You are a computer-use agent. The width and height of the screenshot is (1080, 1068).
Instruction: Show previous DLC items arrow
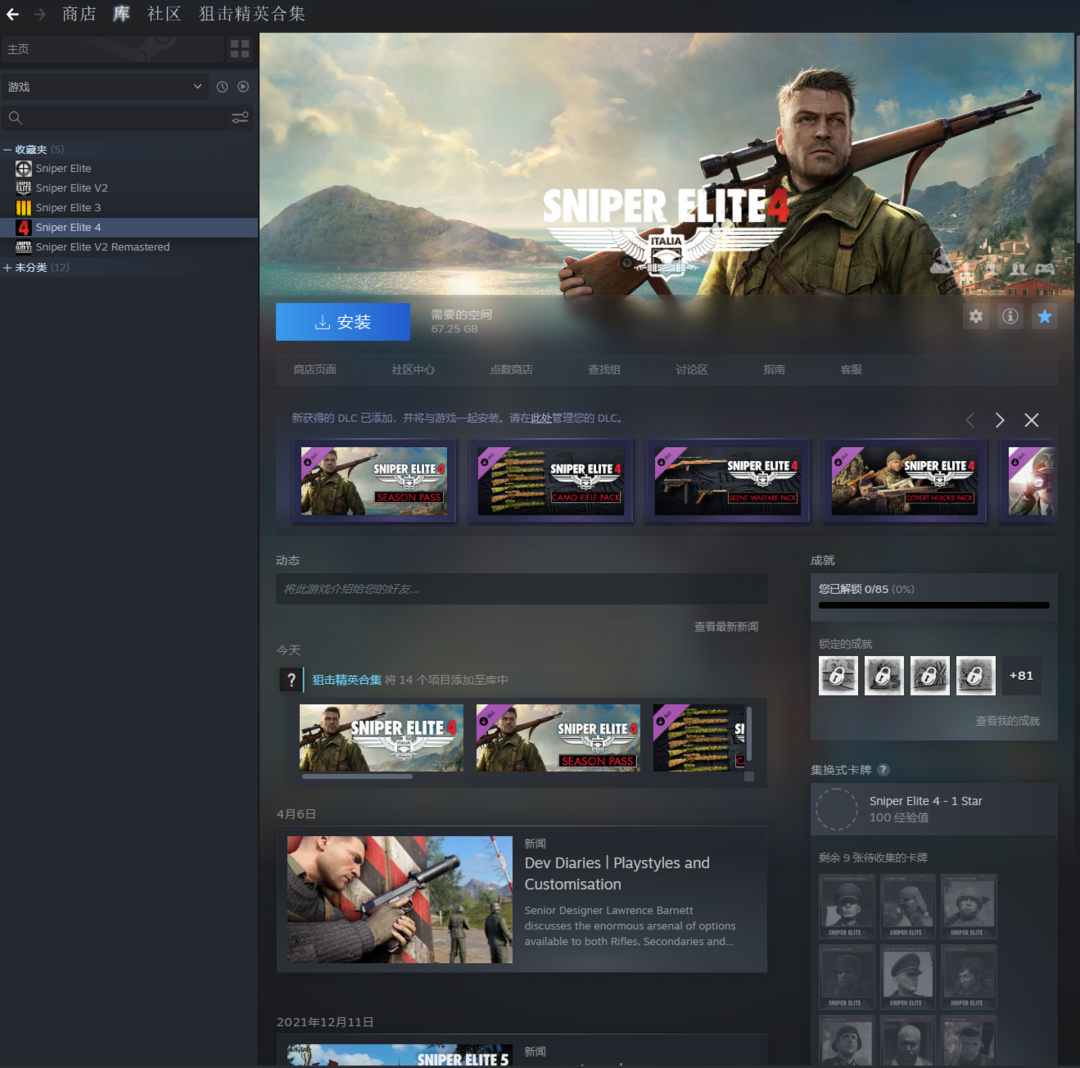pyautogui.click(x=970, y=420)
